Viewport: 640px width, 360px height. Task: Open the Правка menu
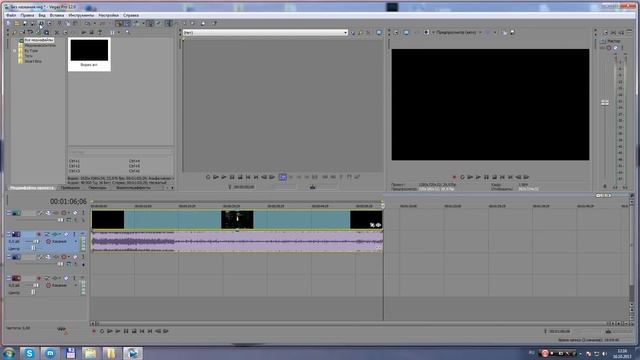tap(27, 15)
